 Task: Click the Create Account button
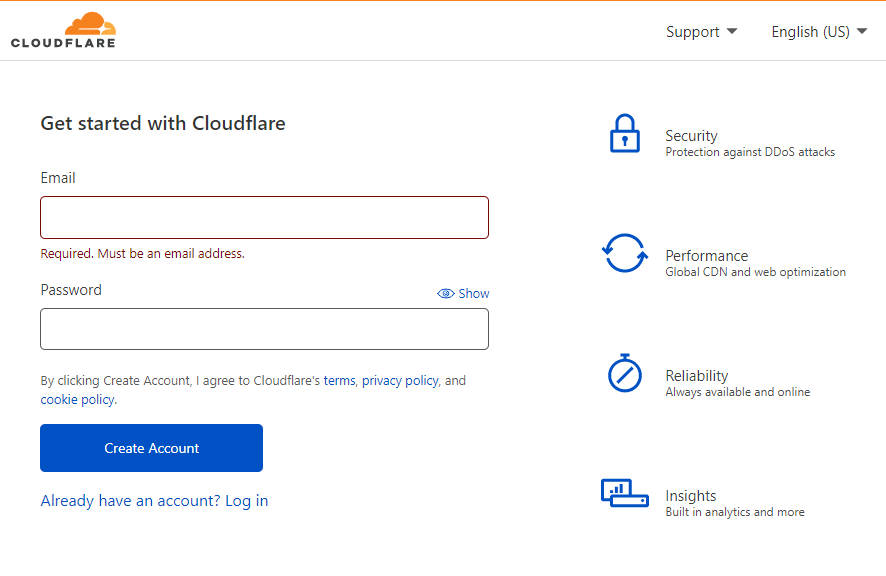pyautogui.click(x=151, y=448)
